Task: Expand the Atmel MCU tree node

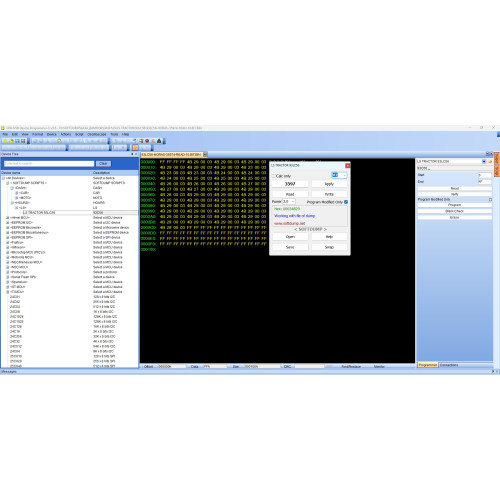Action: (8, 218)
